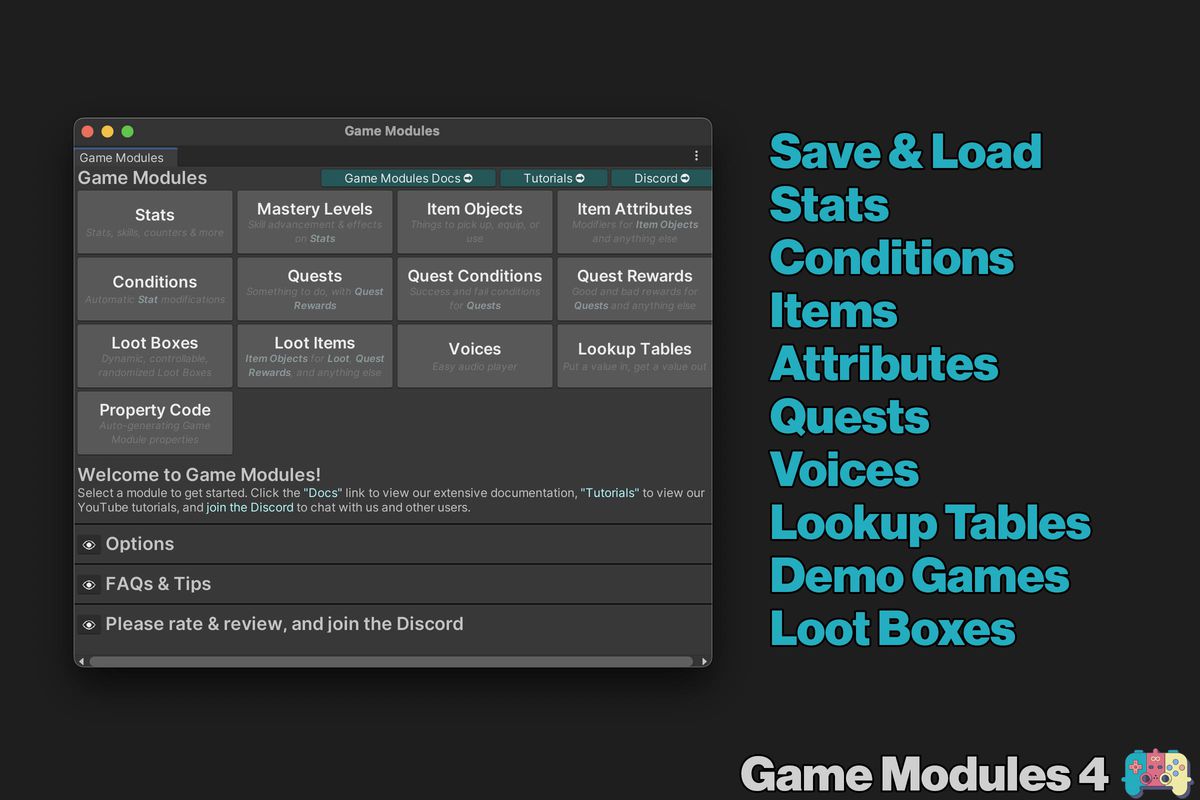Minimize the Game Modules window
This screenshot has width=1200, height=800.
[x=107, y=131]
